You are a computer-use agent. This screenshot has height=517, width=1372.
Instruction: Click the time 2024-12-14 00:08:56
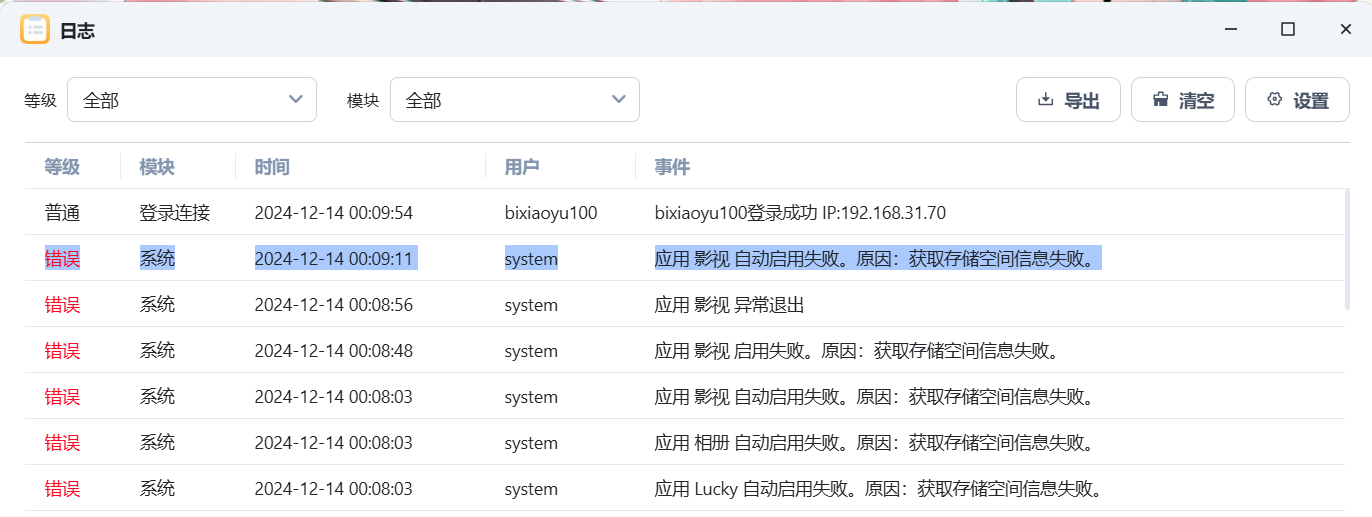[334, 305]
